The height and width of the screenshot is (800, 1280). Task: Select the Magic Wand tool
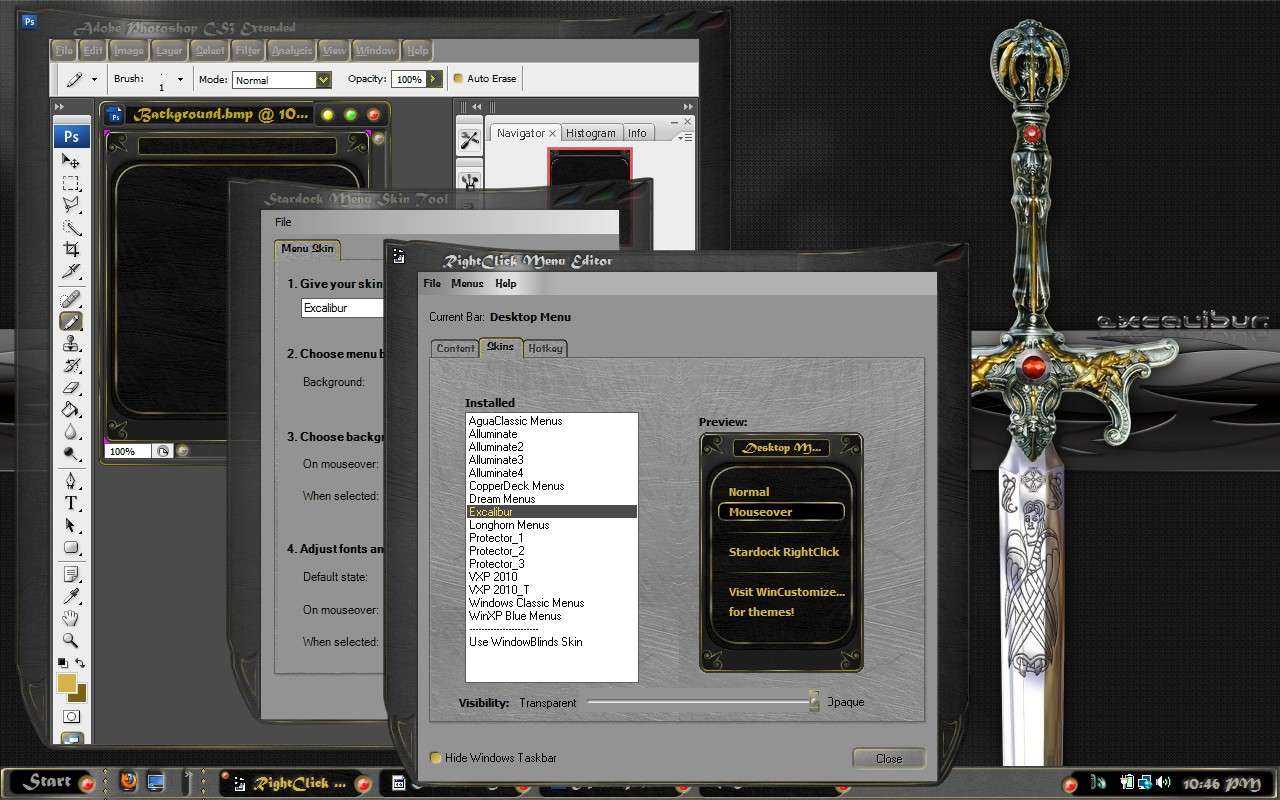[71, 227]
